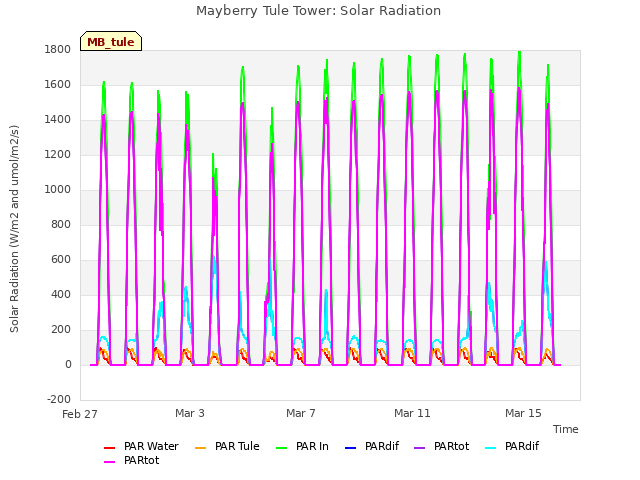Click the 1800 y-axis tick label
Image resolution: width=640 pixels, height=480 pixels.
58,49
